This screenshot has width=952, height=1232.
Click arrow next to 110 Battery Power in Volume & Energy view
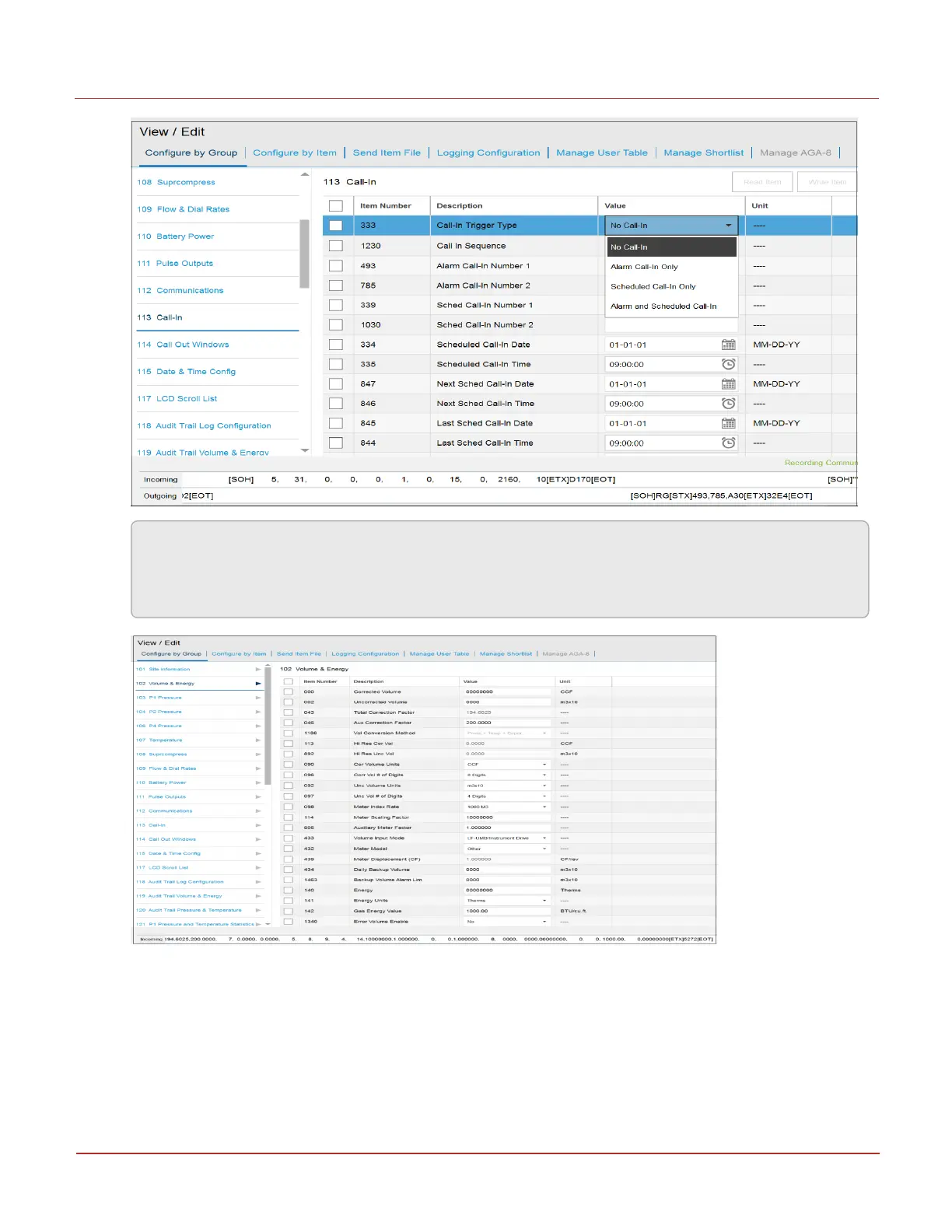(258, 782)
